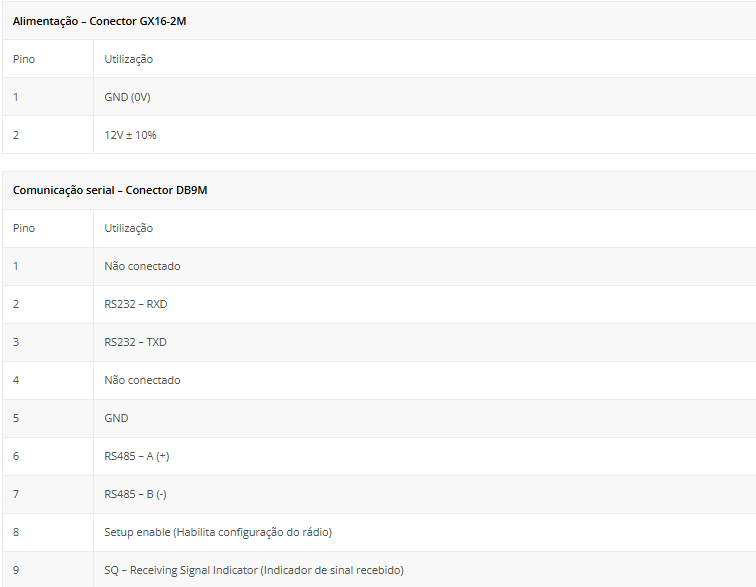Click the 'Alimentação – Conector GX16-2M' table heading

pos(99,21)
